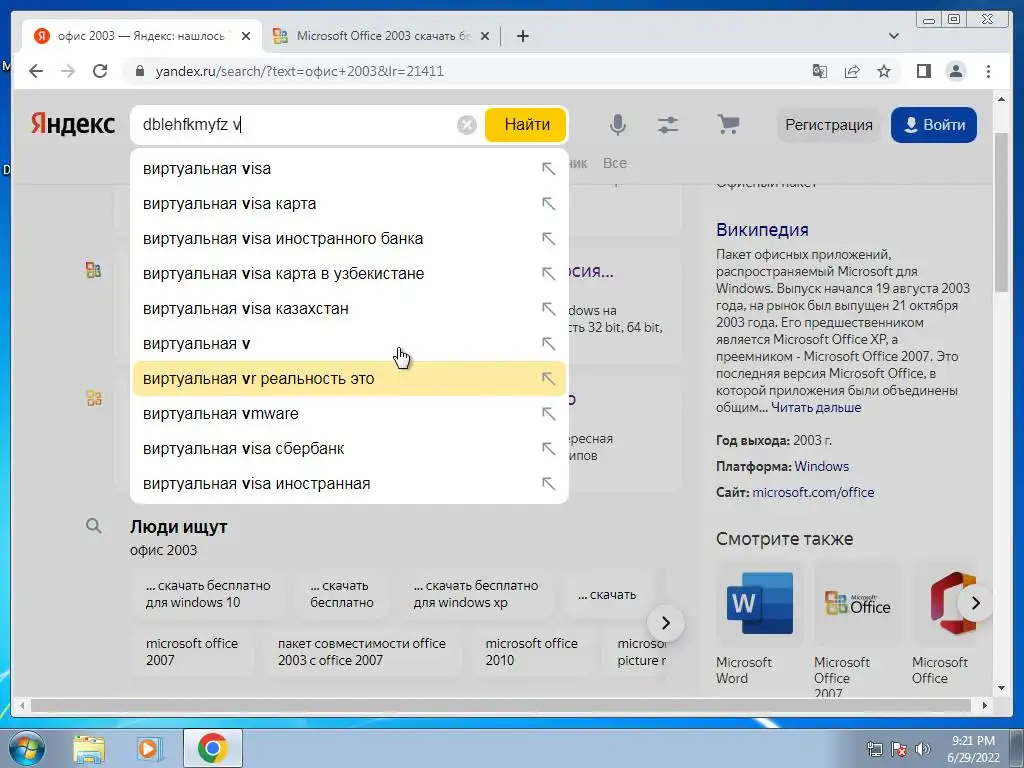The height and width of the screenshot is (768, 1024).
Task: Open the shopping cart icon
Action: click(728, 124)
